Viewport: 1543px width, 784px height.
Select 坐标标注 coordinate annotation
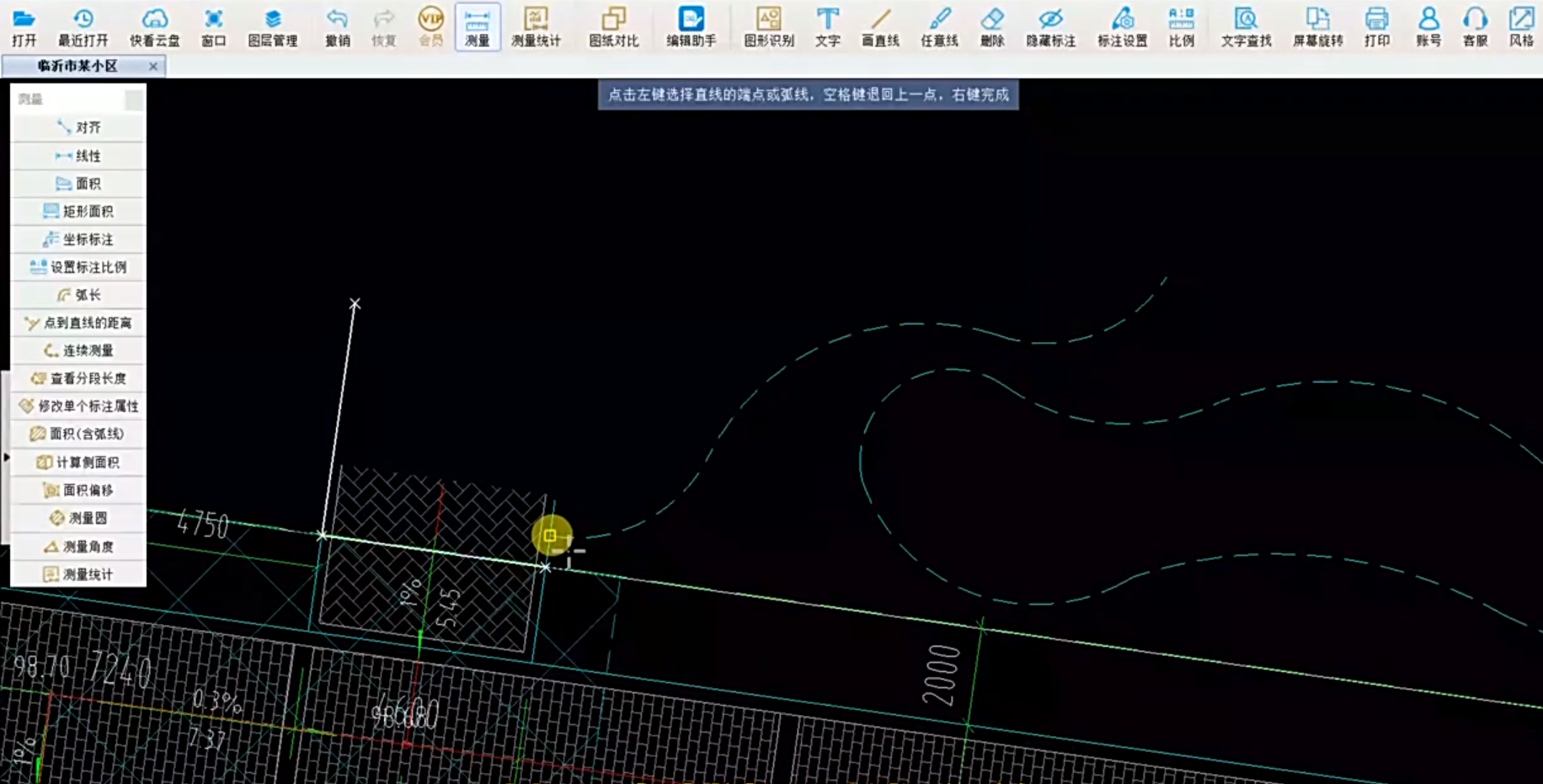tap(78, 239)
